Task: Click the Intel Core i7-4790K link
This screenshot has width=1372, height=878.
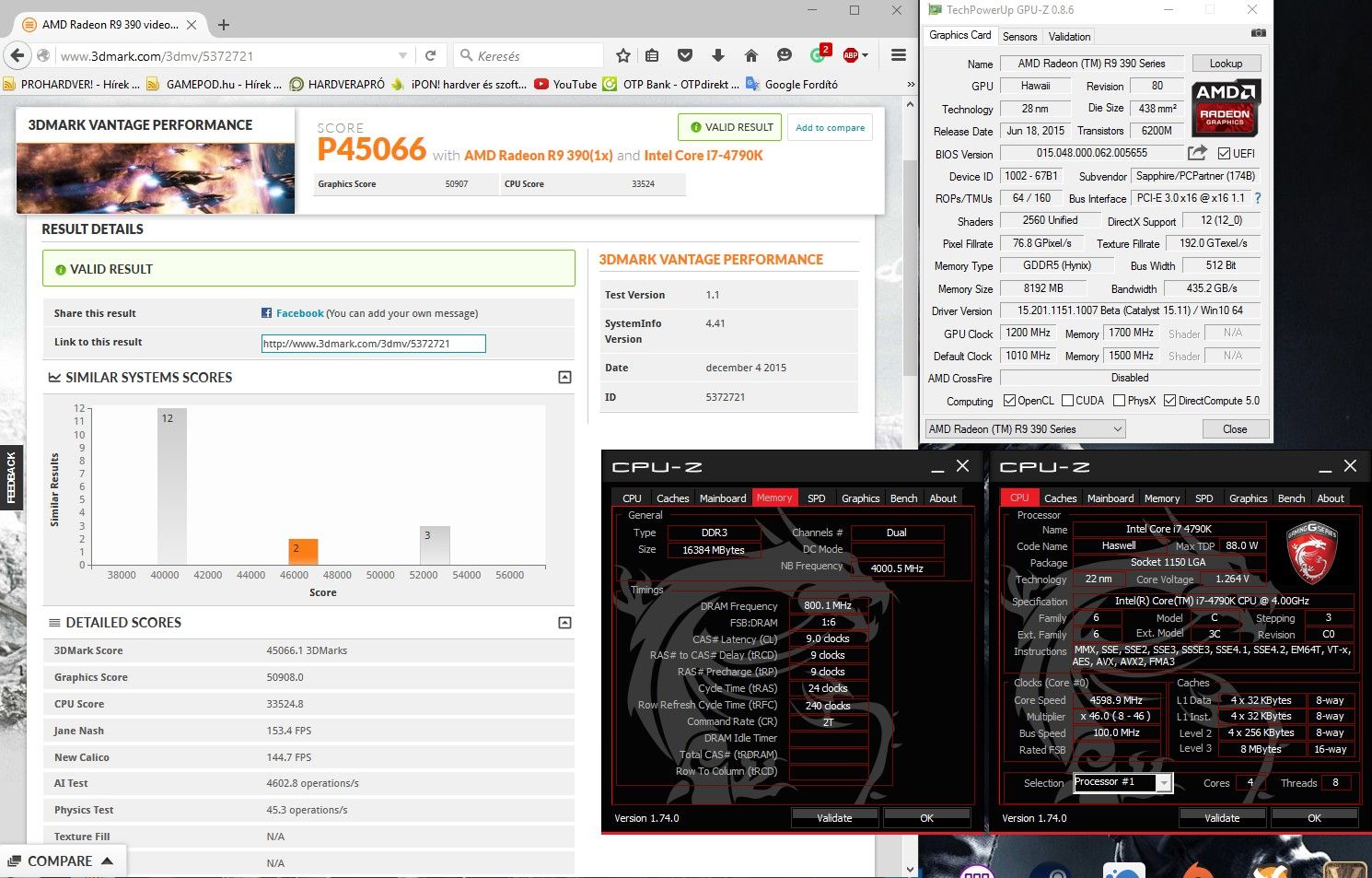Action: click(703, 156)
